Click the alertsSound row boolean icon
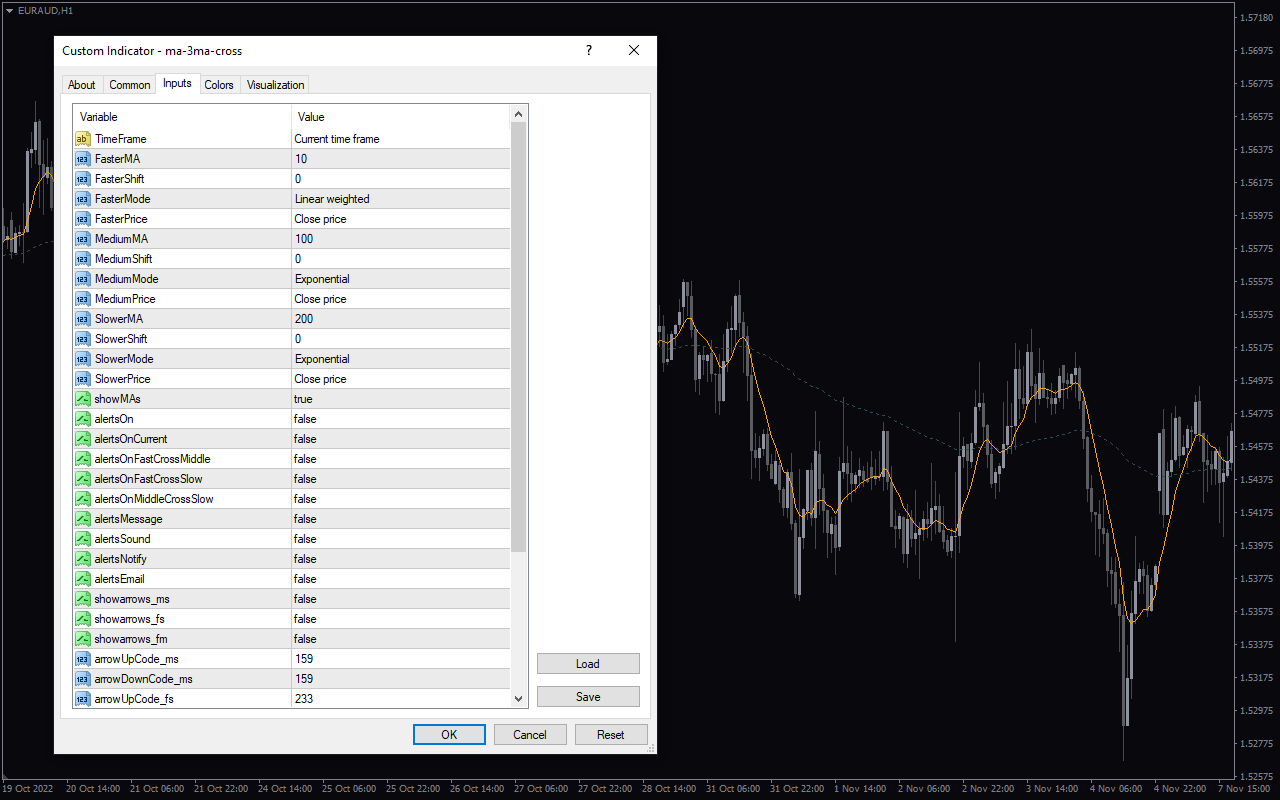The width and height of the screenshot is (1280, 800). pos(83,539)
